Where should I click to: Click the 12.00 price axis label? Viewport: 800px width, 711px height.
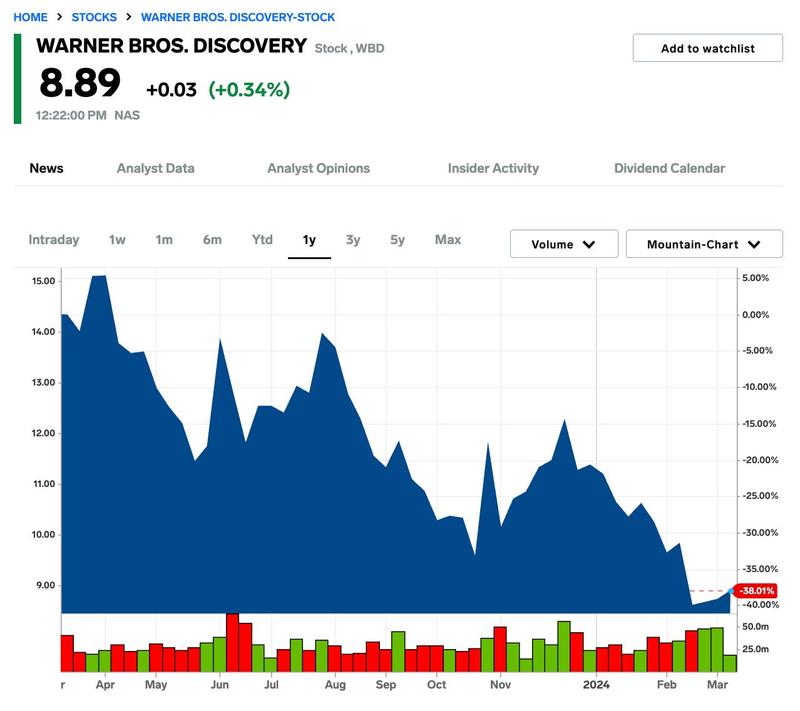point(43,433)
